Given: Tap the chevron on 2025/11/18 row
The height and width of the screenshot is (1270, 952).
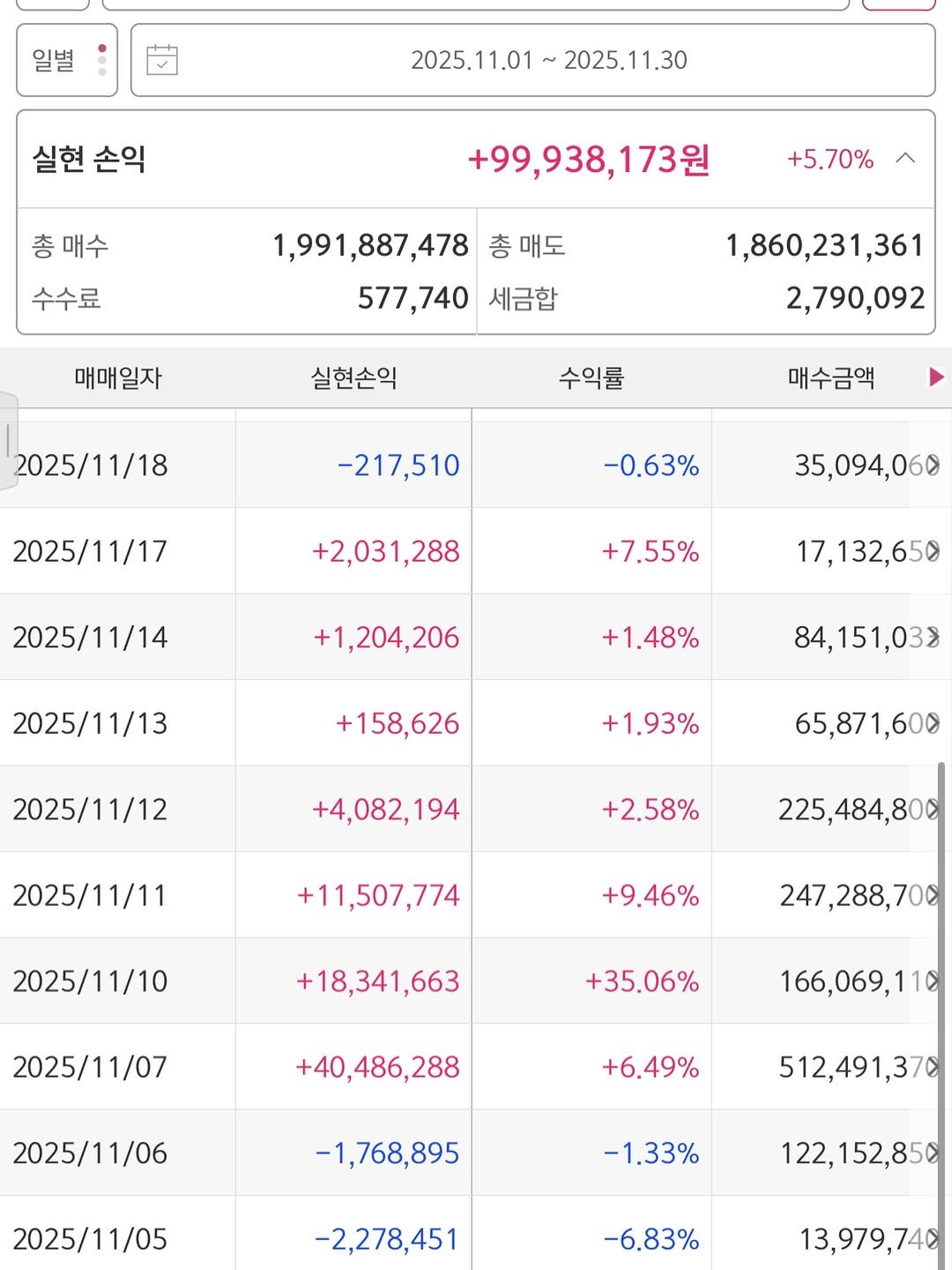Looking at the screenshot, I should pyautogui.click(x=933, y=465).
